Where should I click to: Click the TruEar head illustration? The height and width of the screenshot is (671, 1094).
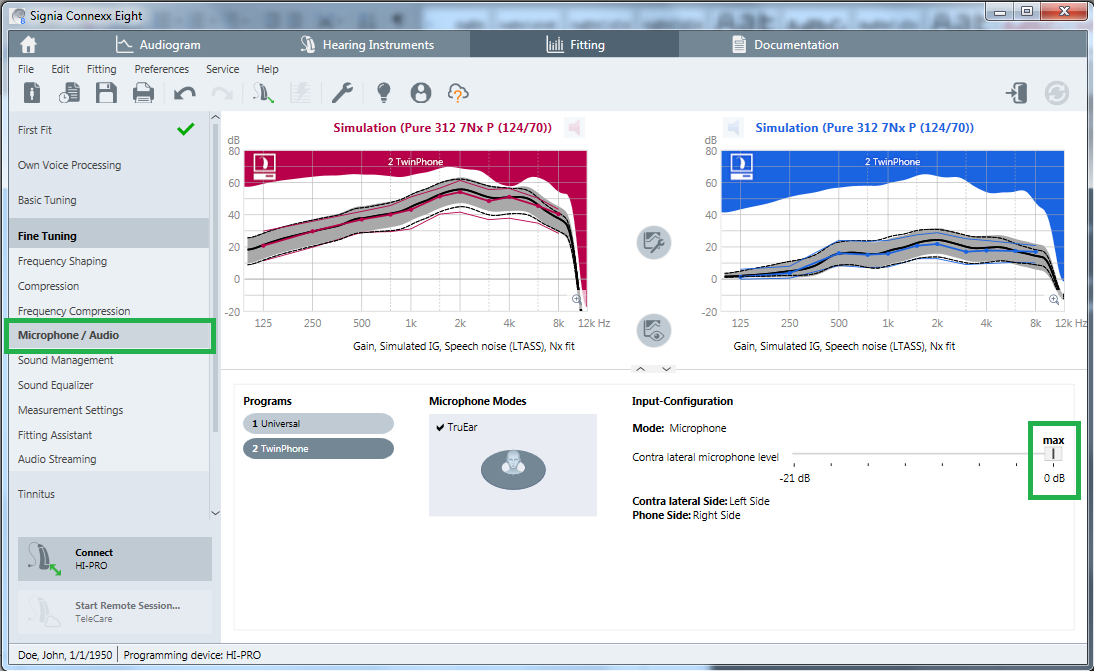click(513, 469)
